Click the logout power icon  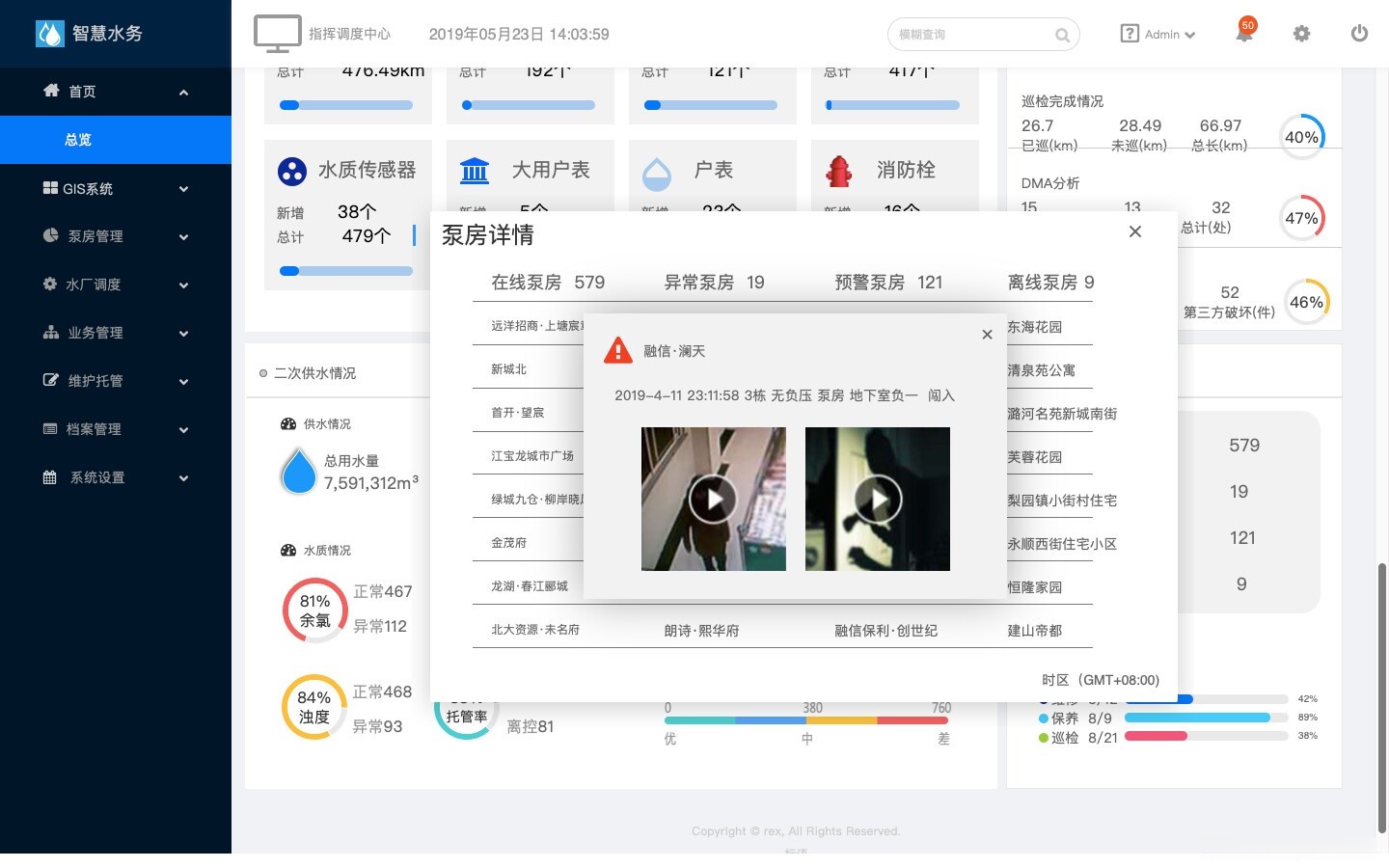1359,33
